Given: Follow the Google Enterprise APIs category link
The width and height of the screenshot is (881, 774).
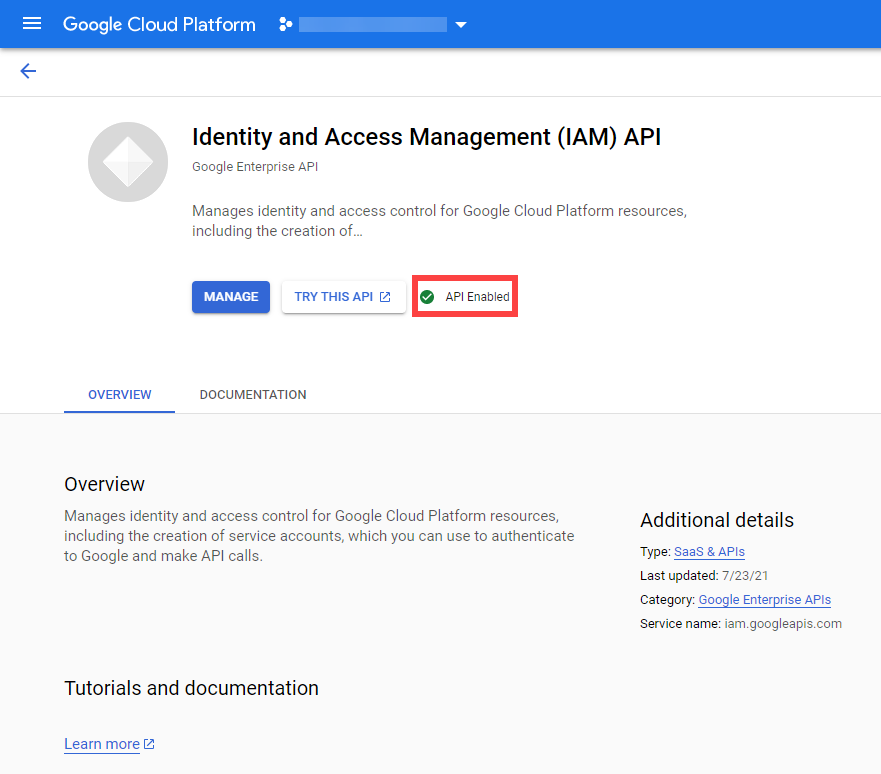Looking at the screenshot, I should pos(764,600).
